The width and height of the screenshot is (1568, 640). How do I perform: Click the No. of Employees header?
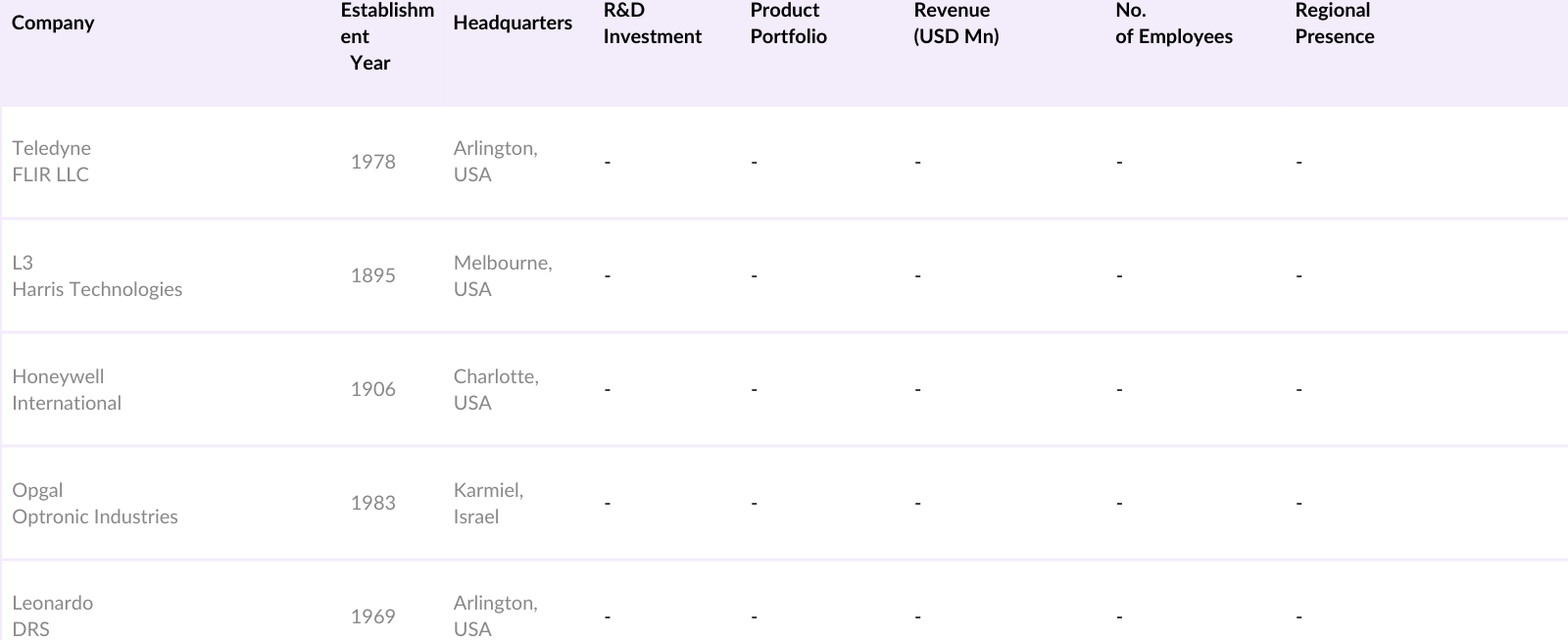click(1173, 24)
